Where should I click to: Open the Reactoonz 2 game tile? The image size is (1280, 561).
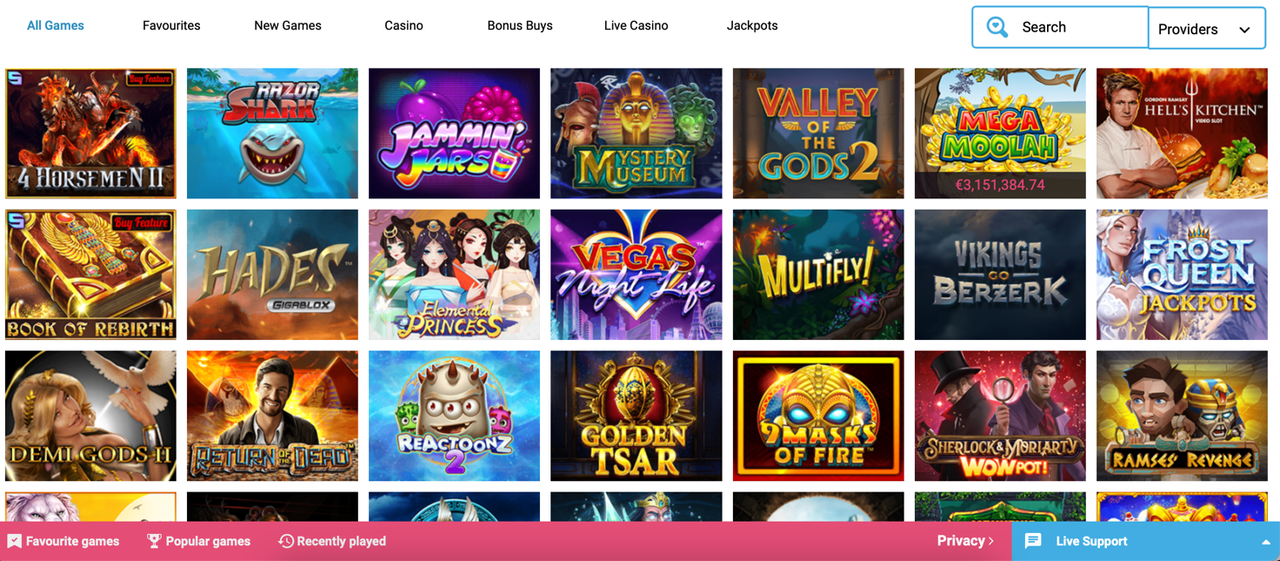coord(454,415)
